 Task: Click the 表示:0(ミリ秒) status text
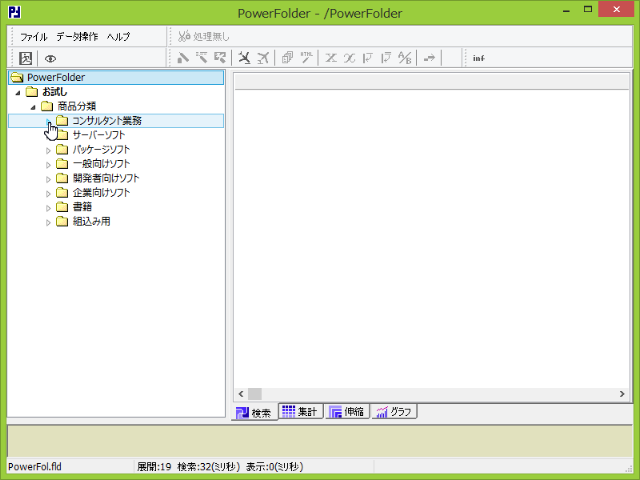274,467
